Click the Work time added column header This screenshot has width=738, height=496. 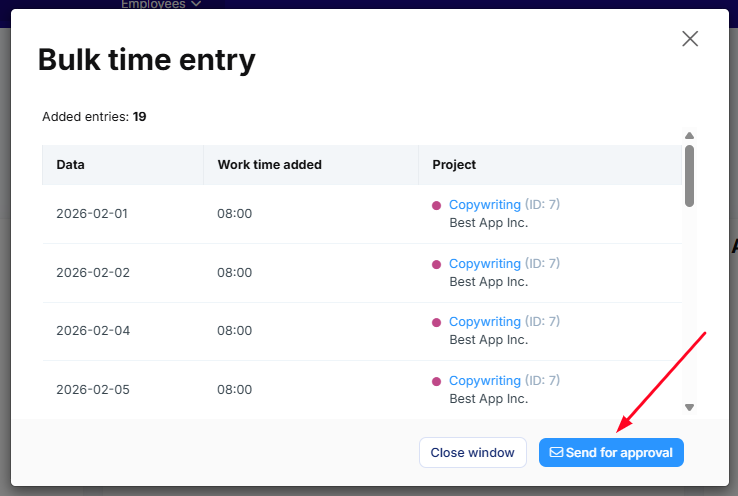tap(269, 165)
